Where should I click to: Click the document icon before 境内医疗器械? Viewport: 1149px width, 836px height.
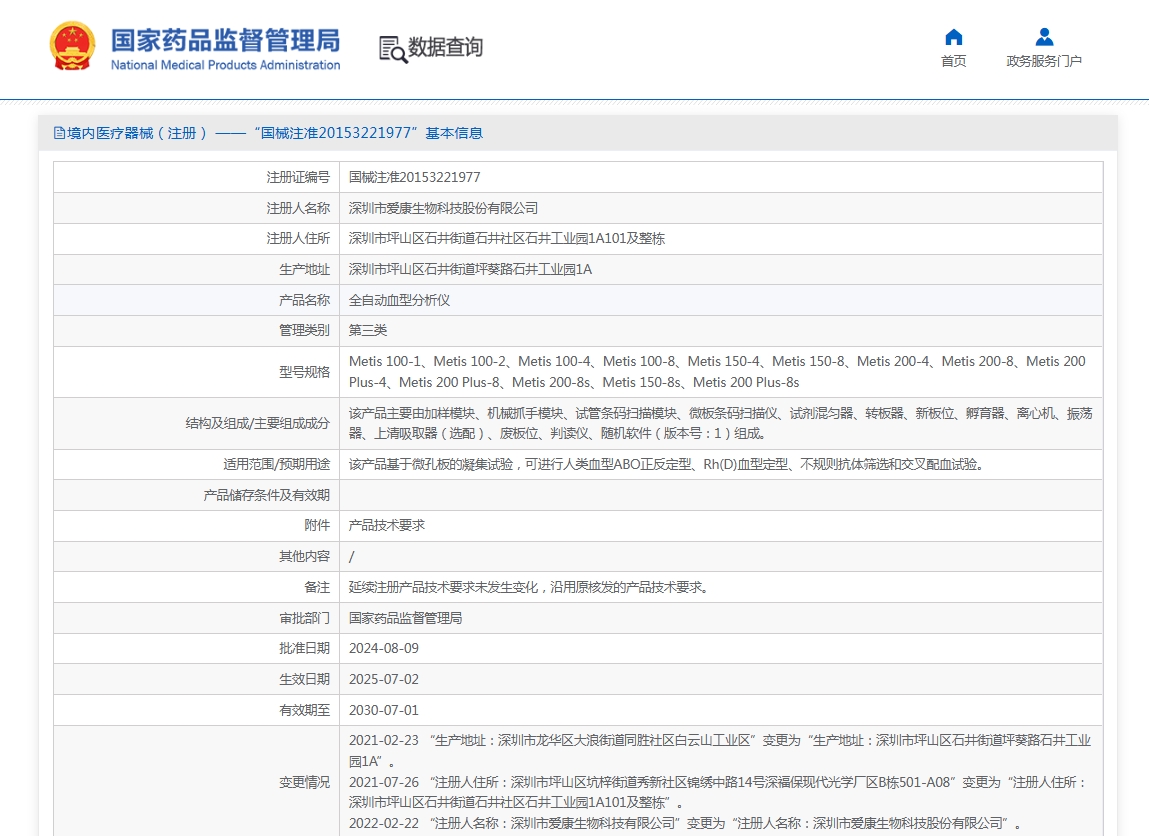click(59, 133)
